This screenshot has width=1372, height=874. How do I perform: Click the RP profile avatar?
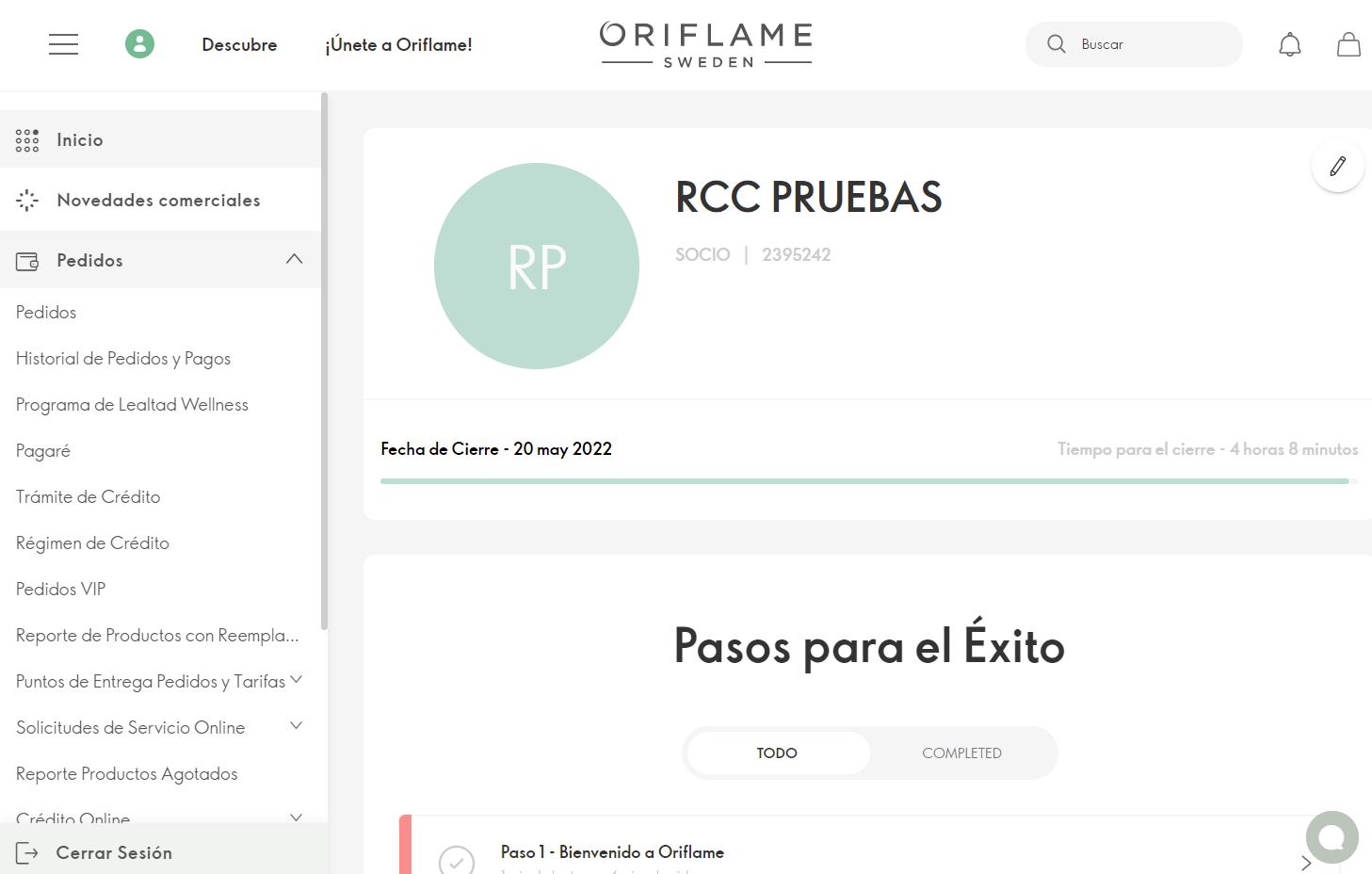[537, 266]
